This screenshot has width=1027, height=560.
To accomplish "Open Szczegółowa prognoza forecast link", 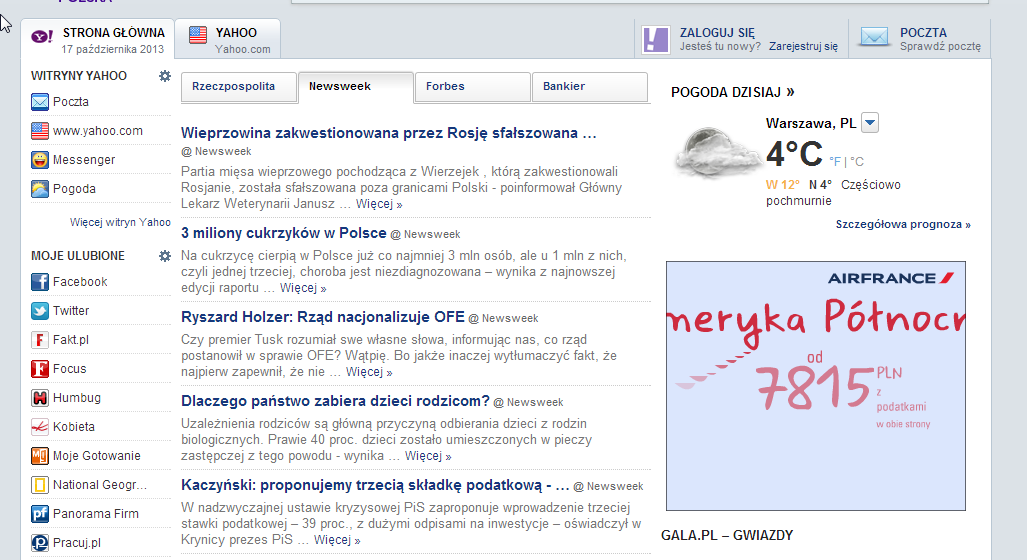I will tap(903, 224).
